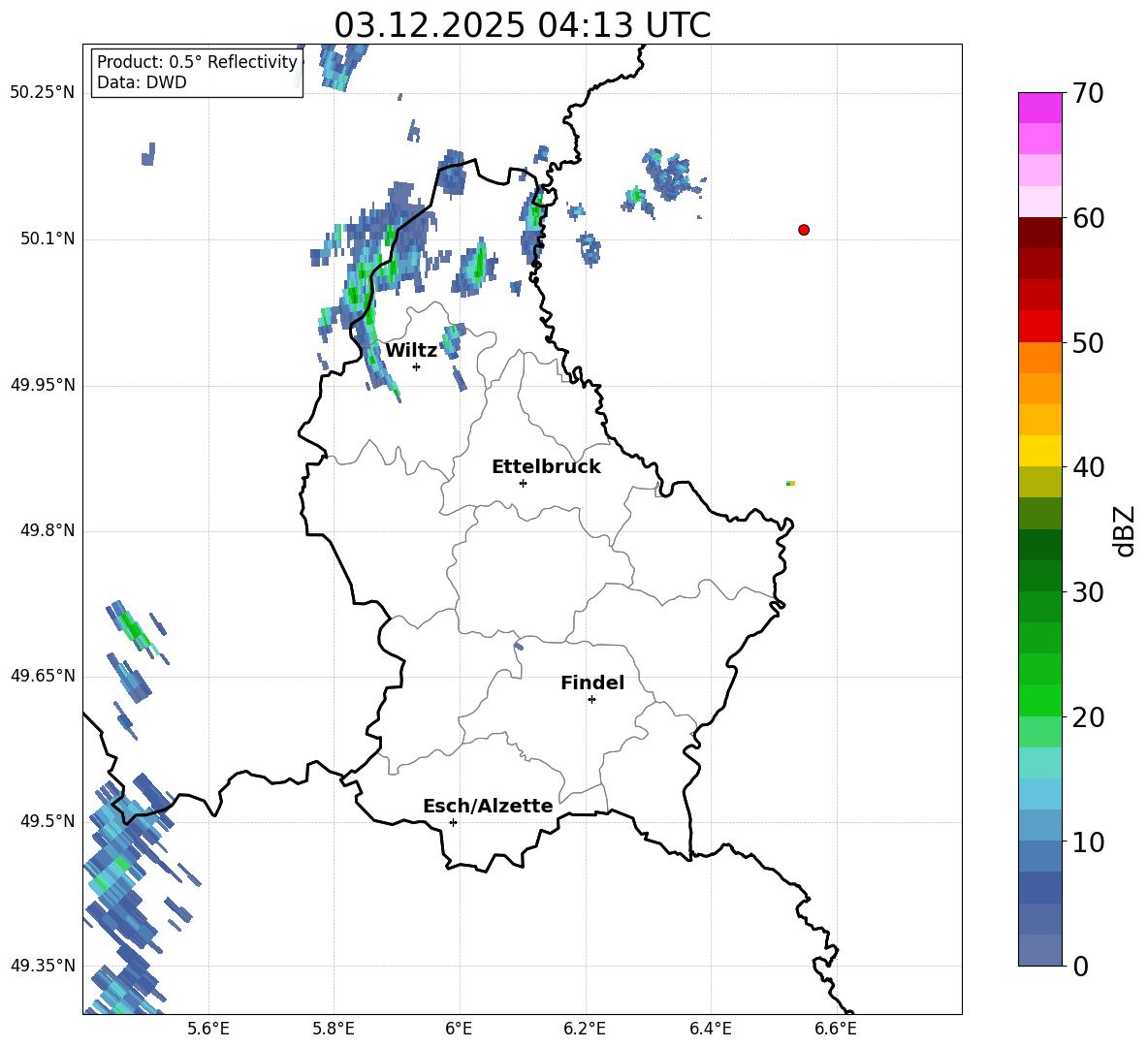Click the Wiltz city label
Image resolution: width=1148 pixels, height=1048 pixels.
411,351
